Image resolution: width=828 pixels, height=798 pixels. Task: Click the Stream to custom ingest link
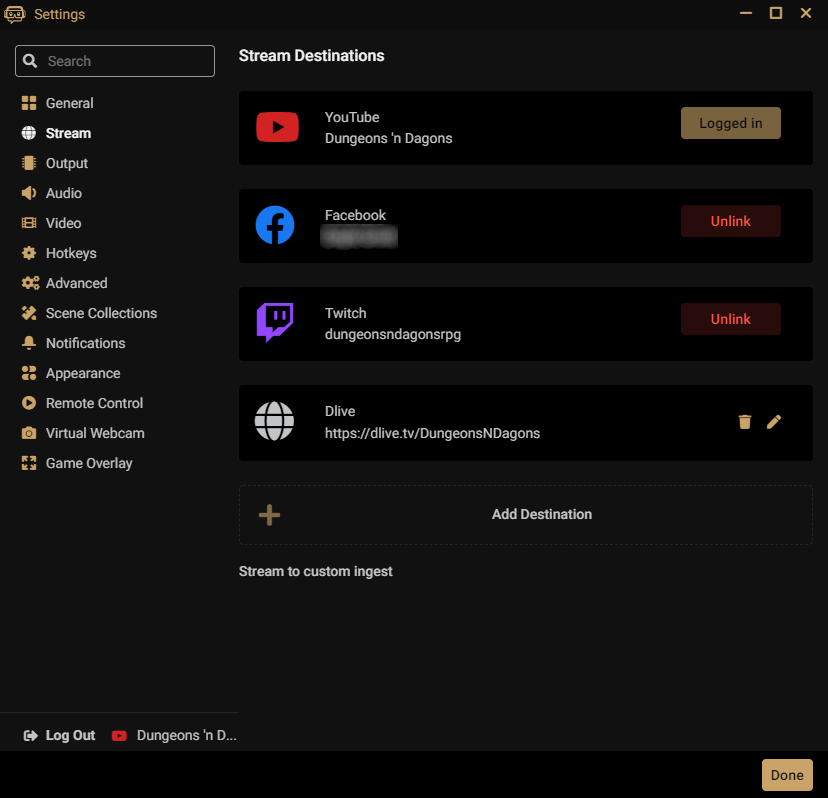tap(315, 571)
